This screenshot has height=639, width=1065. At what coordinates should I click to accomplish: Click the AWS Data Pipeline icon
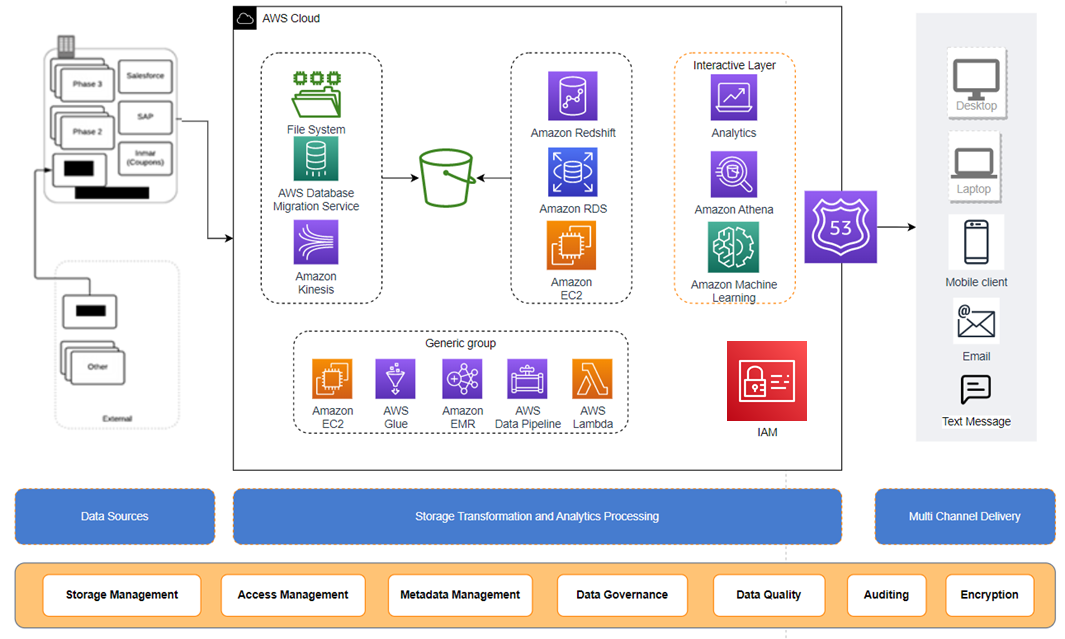tap(527, 380)
